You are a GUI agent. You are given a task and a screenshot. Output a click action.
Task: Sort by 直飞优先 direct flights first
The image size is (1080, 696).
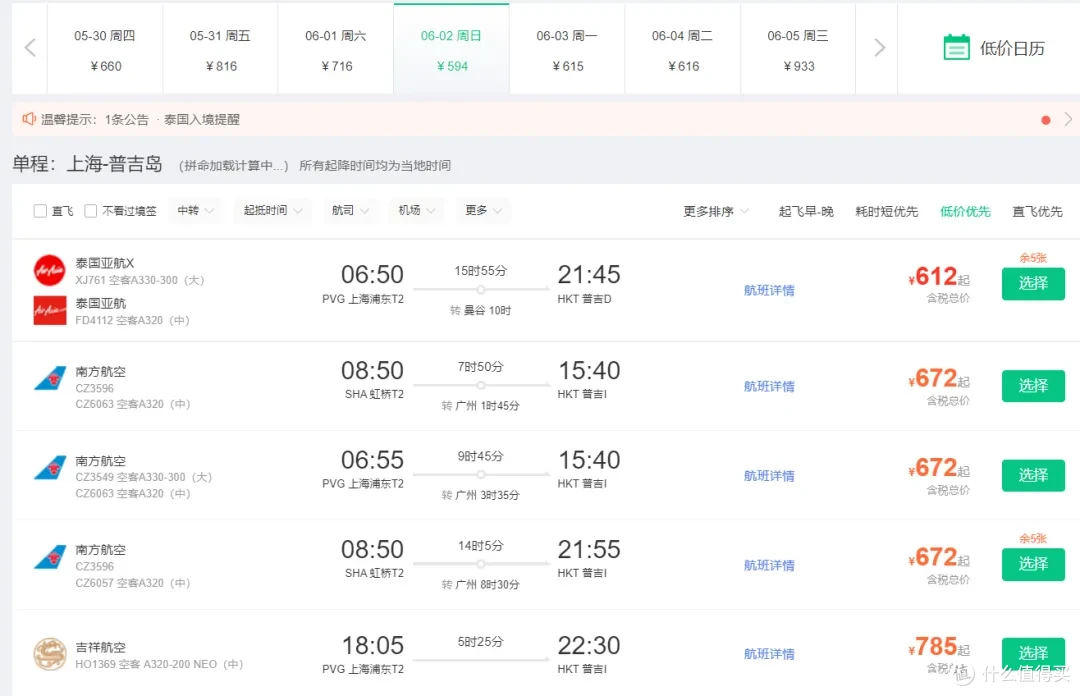click(1037, 212)
